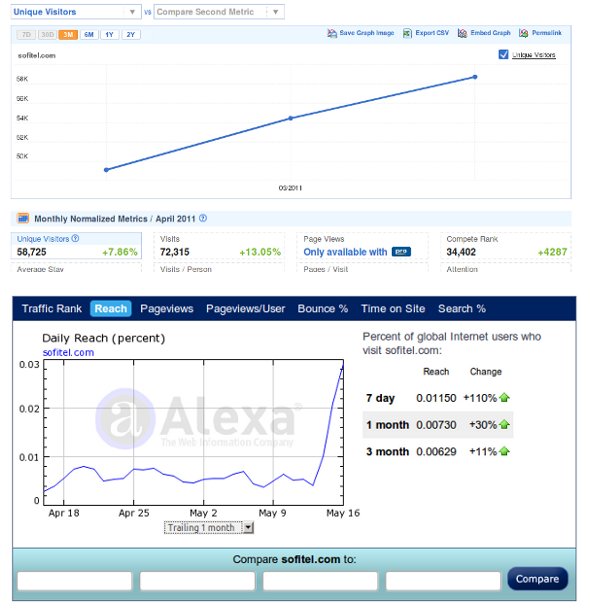Click the last data point on the Unique Visitors graph
Screen dimensions: 590x611
point(475,77)
